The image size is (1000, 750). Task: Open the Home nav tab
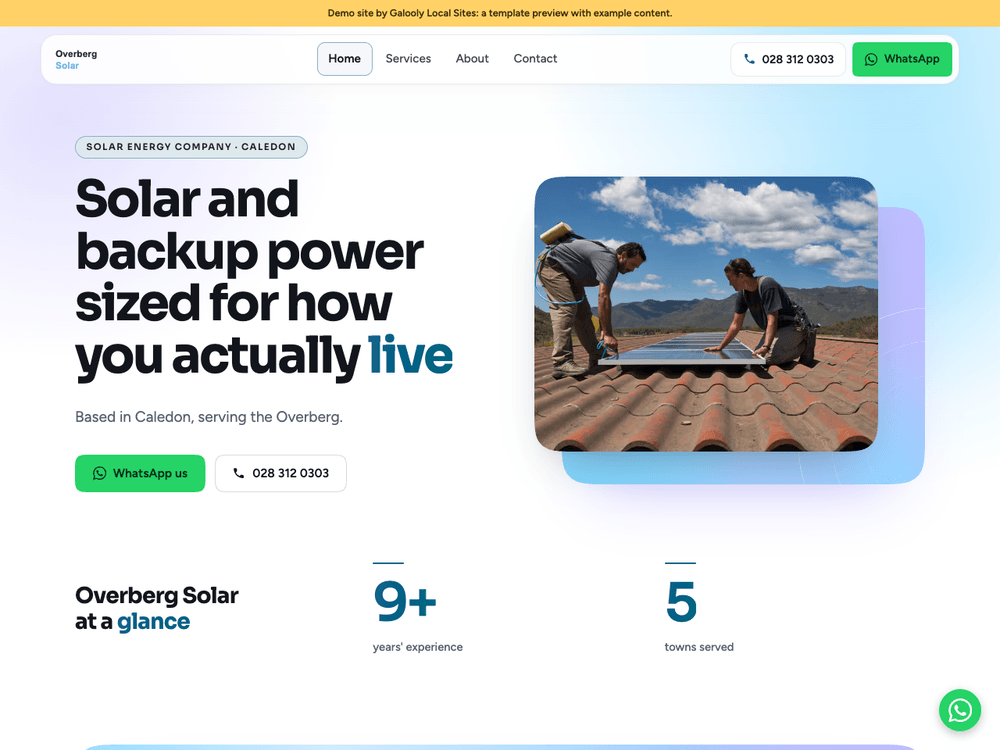[x=344, y=59]
